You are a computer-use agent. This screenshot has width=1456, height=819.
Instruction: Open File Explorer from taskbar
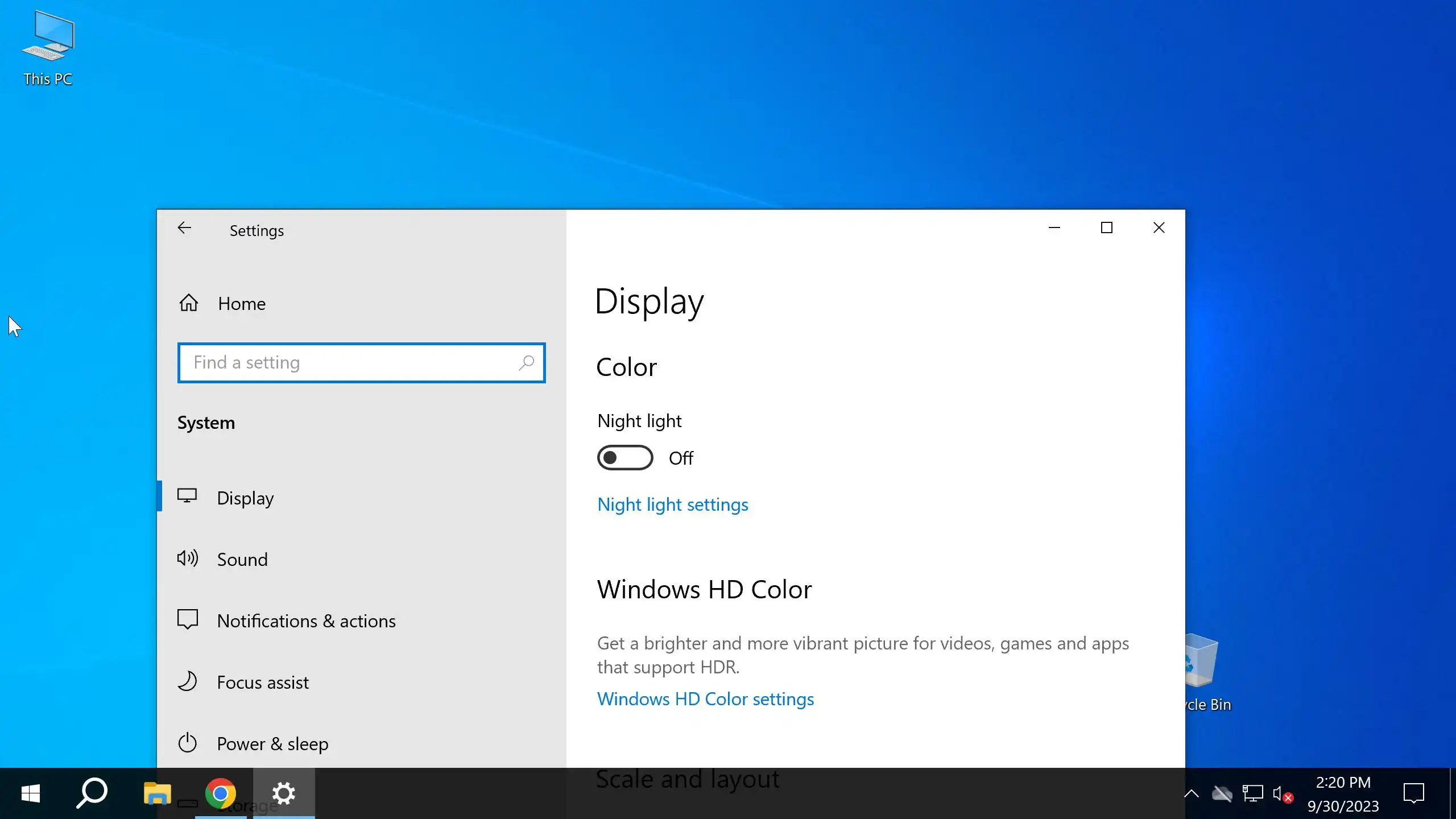(157, 793)
